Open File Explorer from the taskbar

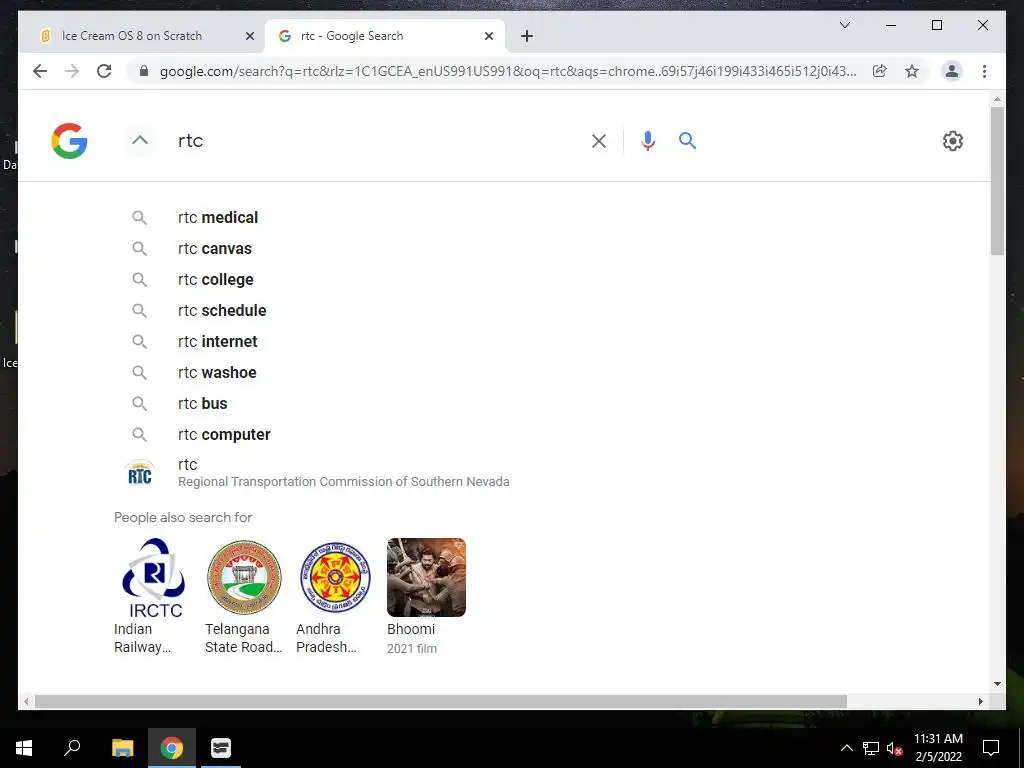tap(123, 748)
